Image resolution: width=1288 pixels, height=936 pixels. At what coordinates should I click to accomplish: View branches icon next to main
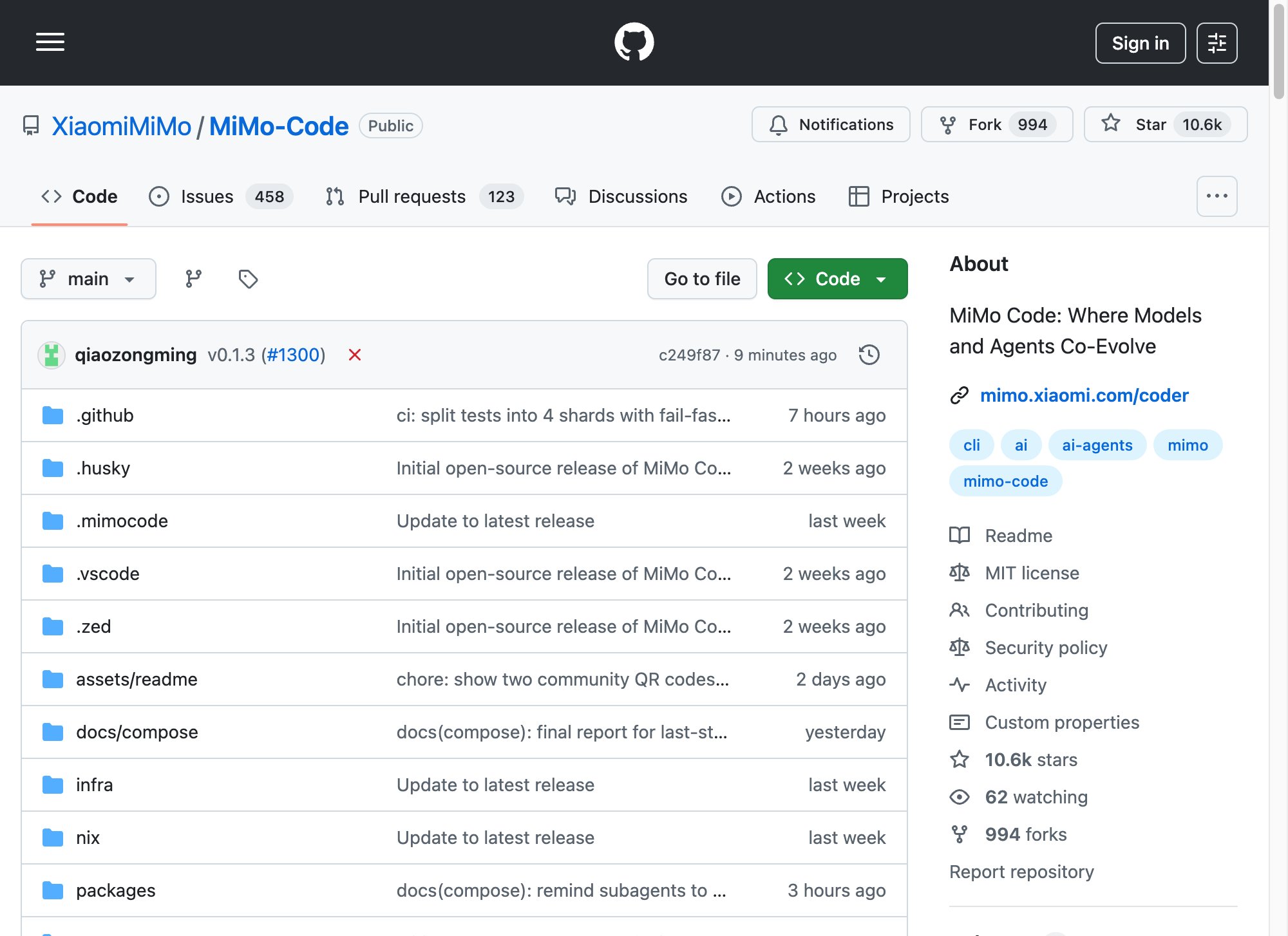(x=193, y=279)
